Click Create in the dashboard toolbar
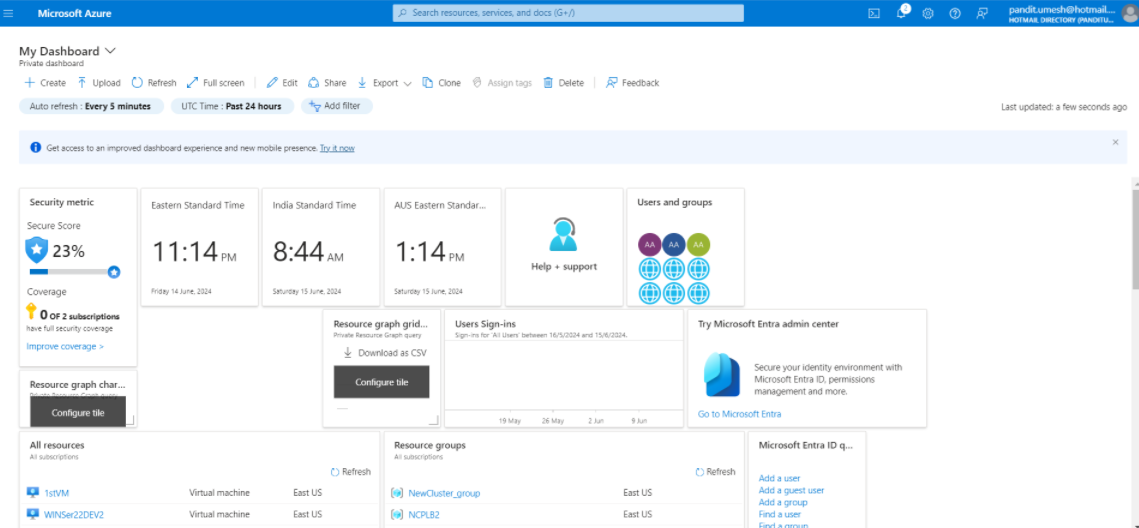The width and height of the screenshot is (1139, 528). [x=45, y=83]
